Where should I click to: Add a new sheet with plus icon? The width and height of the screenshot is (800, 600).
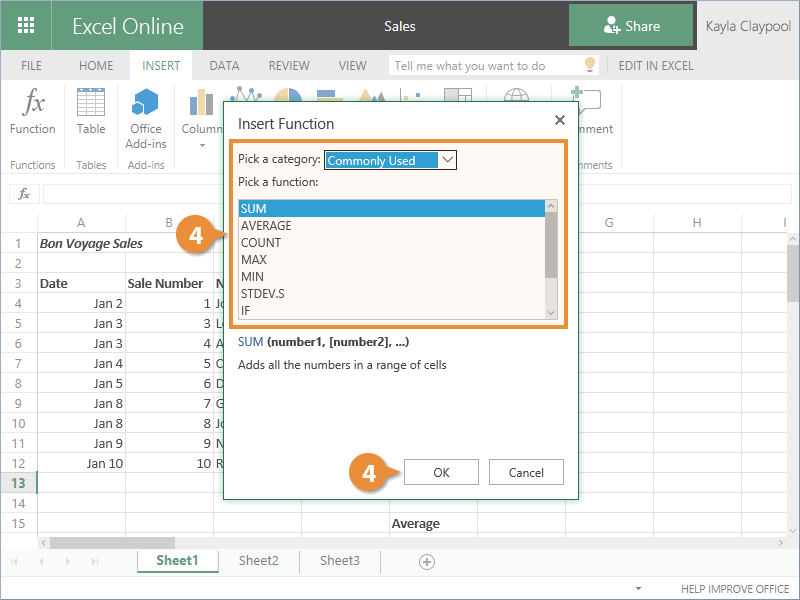pyautogui.click(x=427, y=562)
